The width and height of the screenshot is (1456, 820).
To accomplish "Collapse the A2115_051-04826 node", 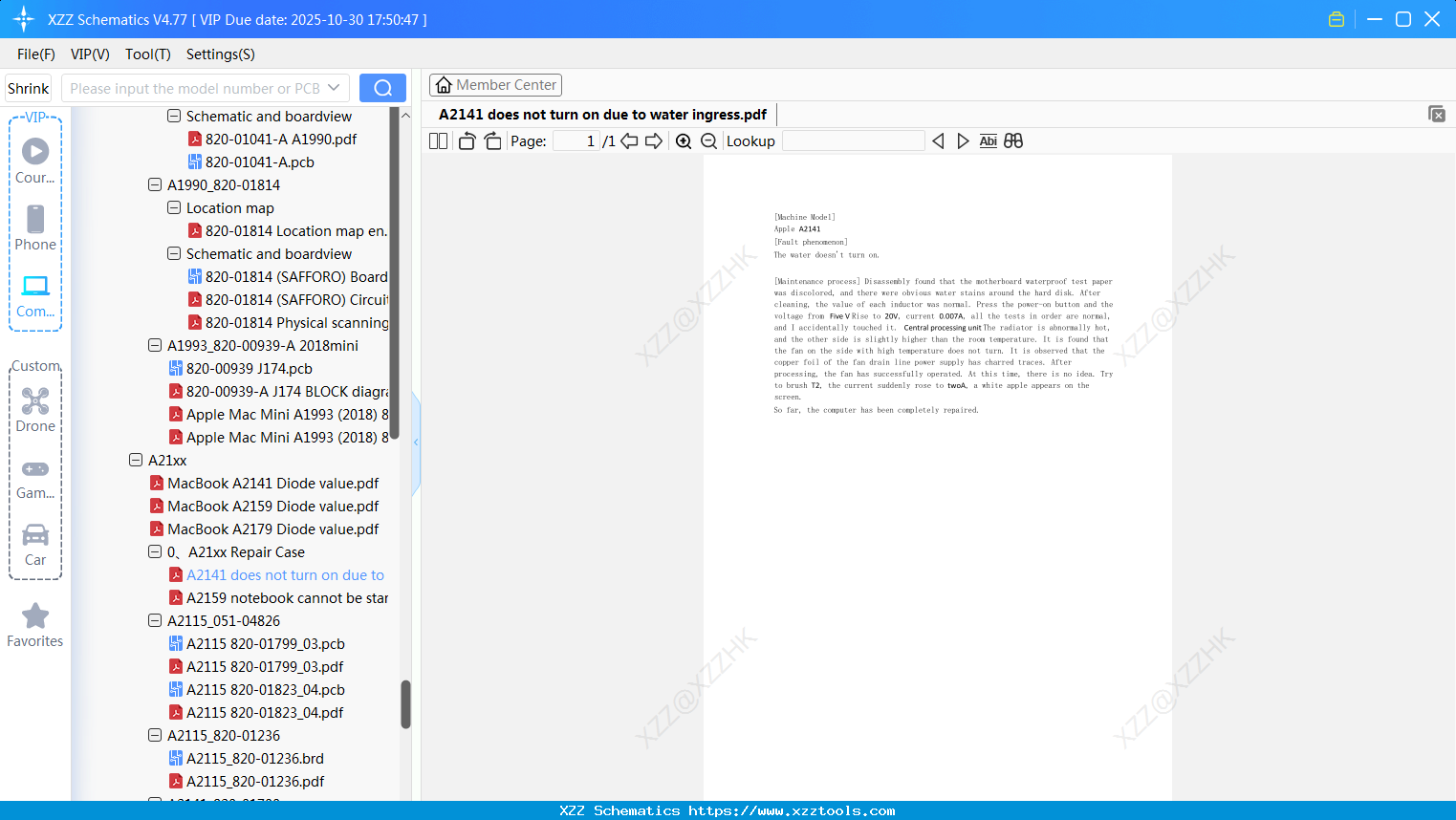I will (x=155, y=620).
